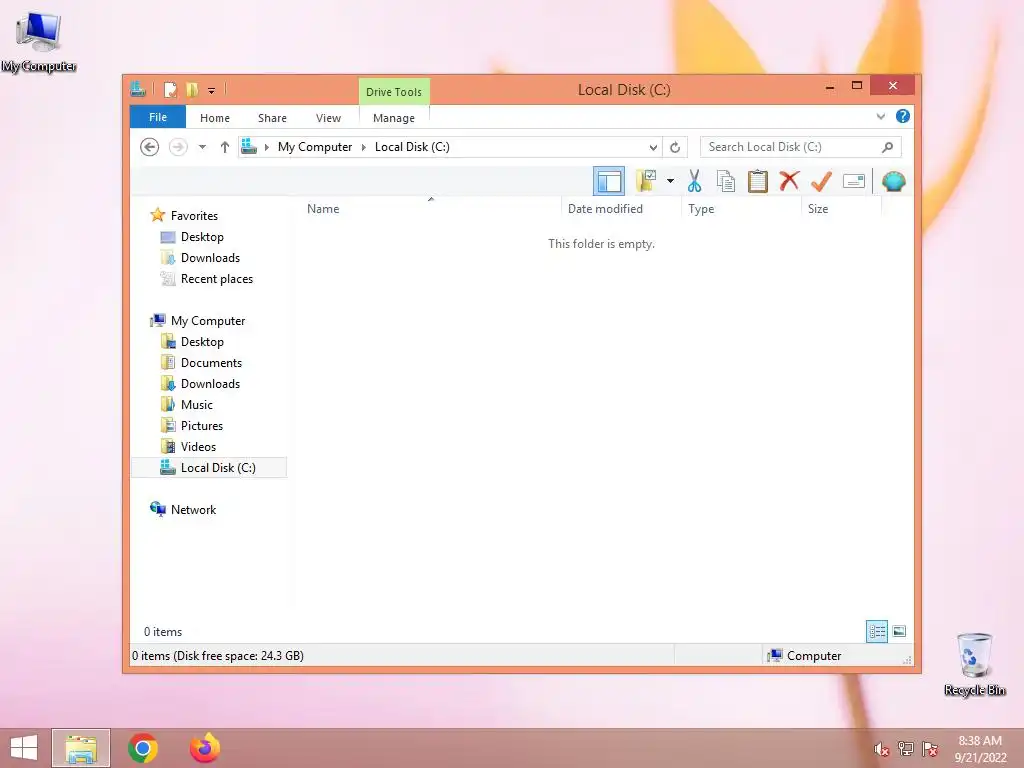Open the Manage ribbon tab

[394, 118]
